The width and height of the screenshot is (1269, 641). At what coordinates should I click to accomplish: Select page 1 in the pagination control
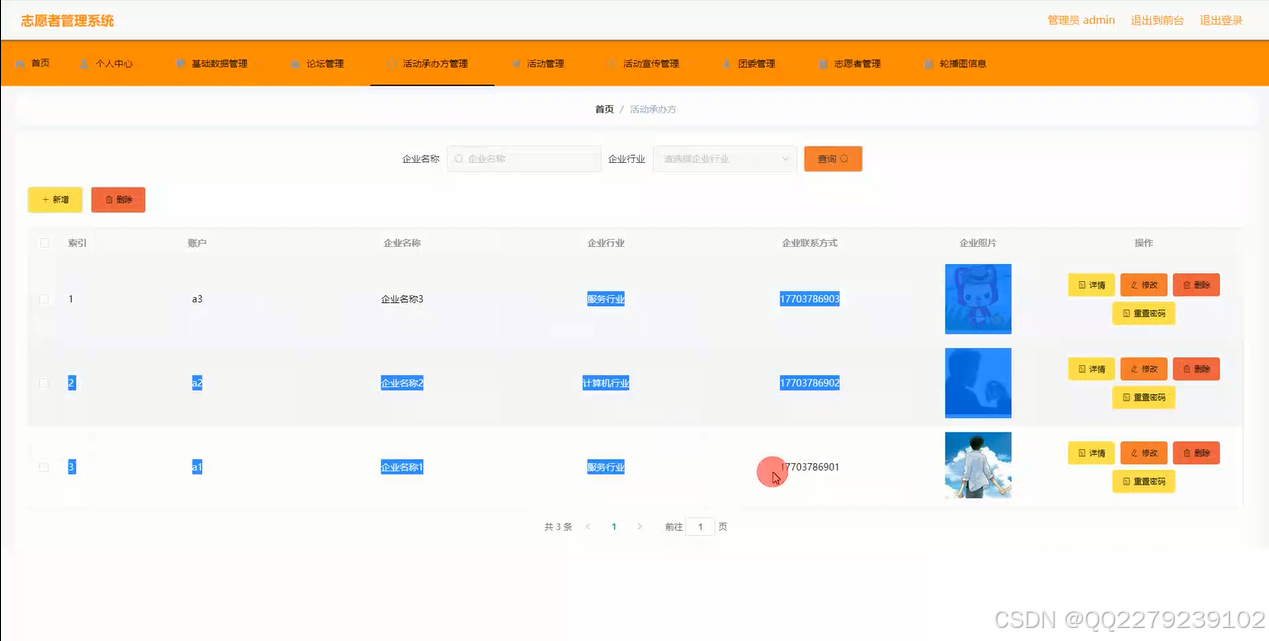pyautogui.click(x=613, y=525)
